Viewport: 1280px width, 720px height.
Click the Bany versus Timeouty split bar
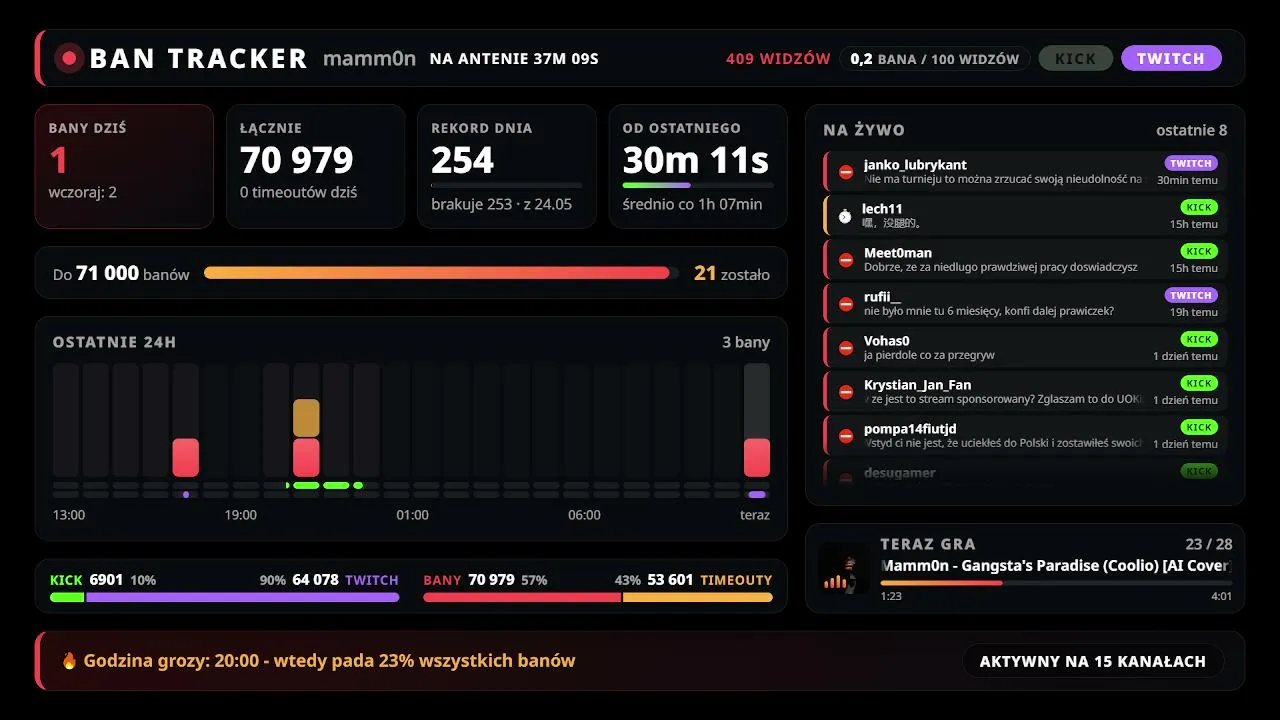[x=598, y=597]
